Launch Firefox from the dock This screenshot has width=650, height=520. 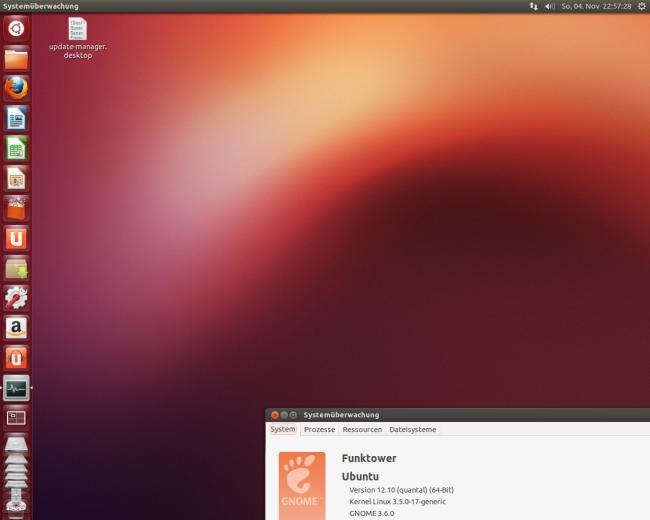pos(16,88)
